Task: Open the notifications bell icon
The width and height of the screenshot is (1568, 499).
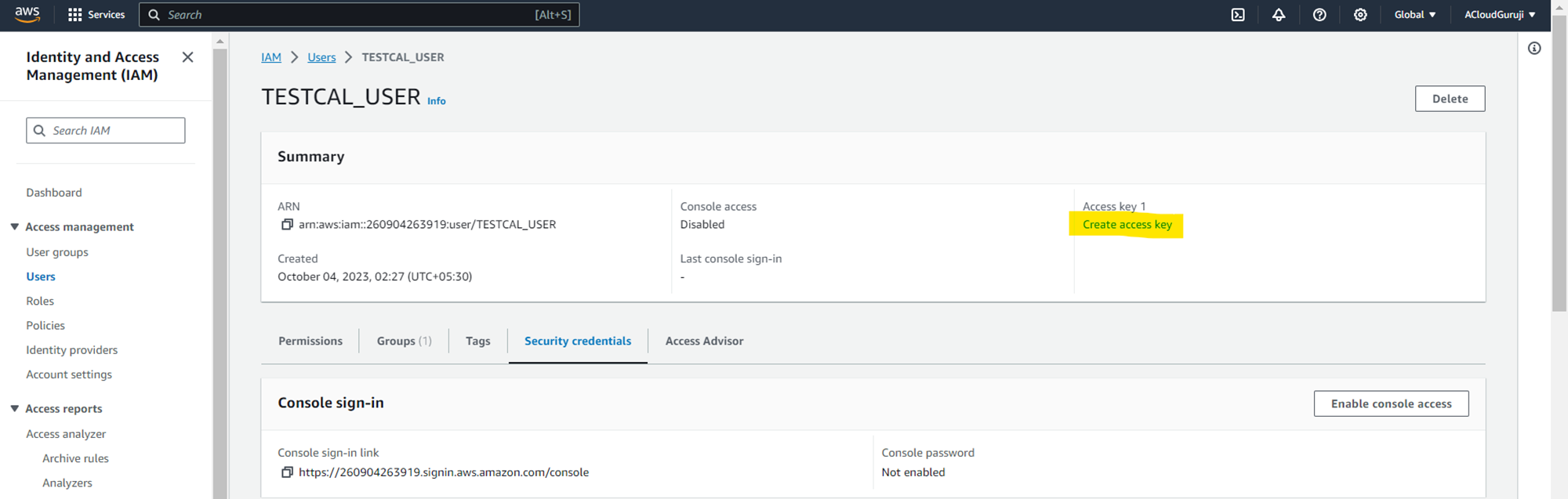Action: tap(1279, 15)
